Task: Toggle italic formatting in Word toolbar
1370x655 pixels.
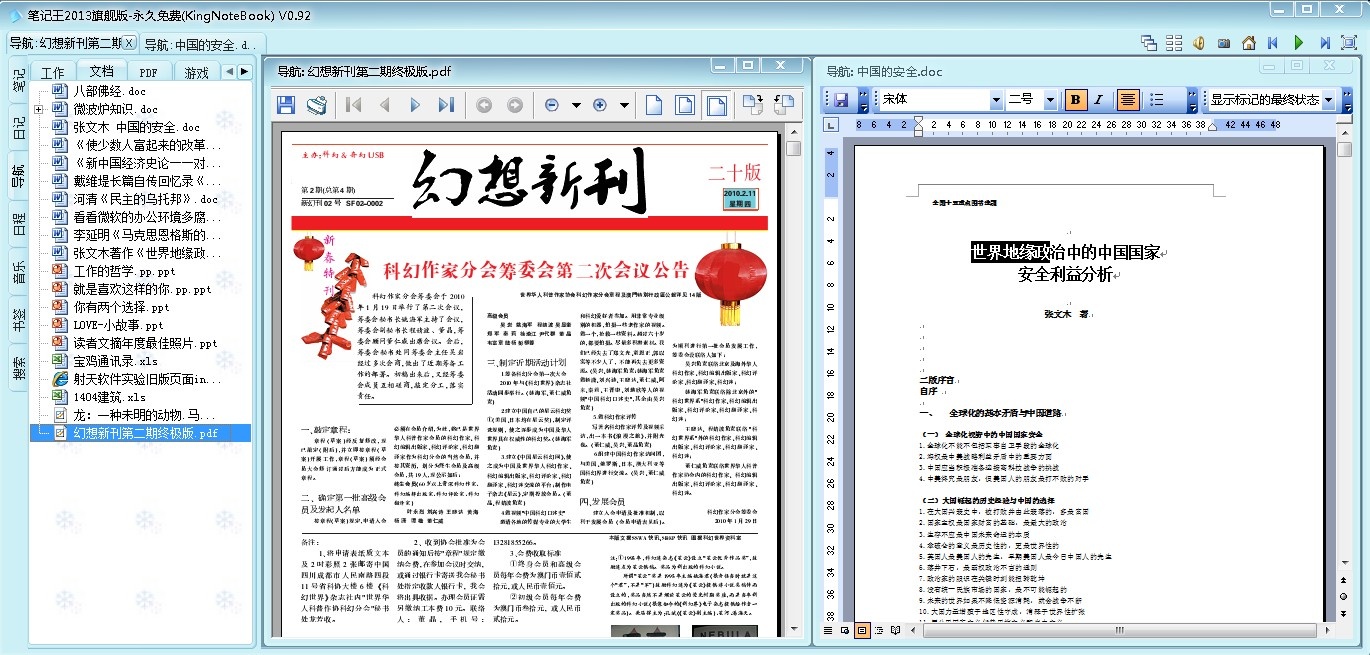Action: click(x=1098, y=100)
